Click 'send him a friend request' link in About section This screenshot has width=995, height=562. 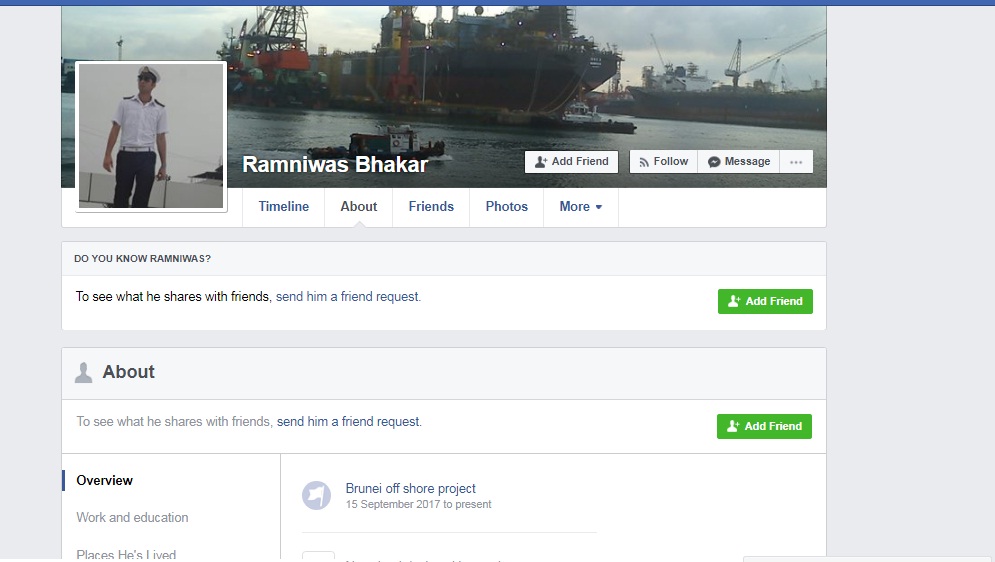coord(349,422)
